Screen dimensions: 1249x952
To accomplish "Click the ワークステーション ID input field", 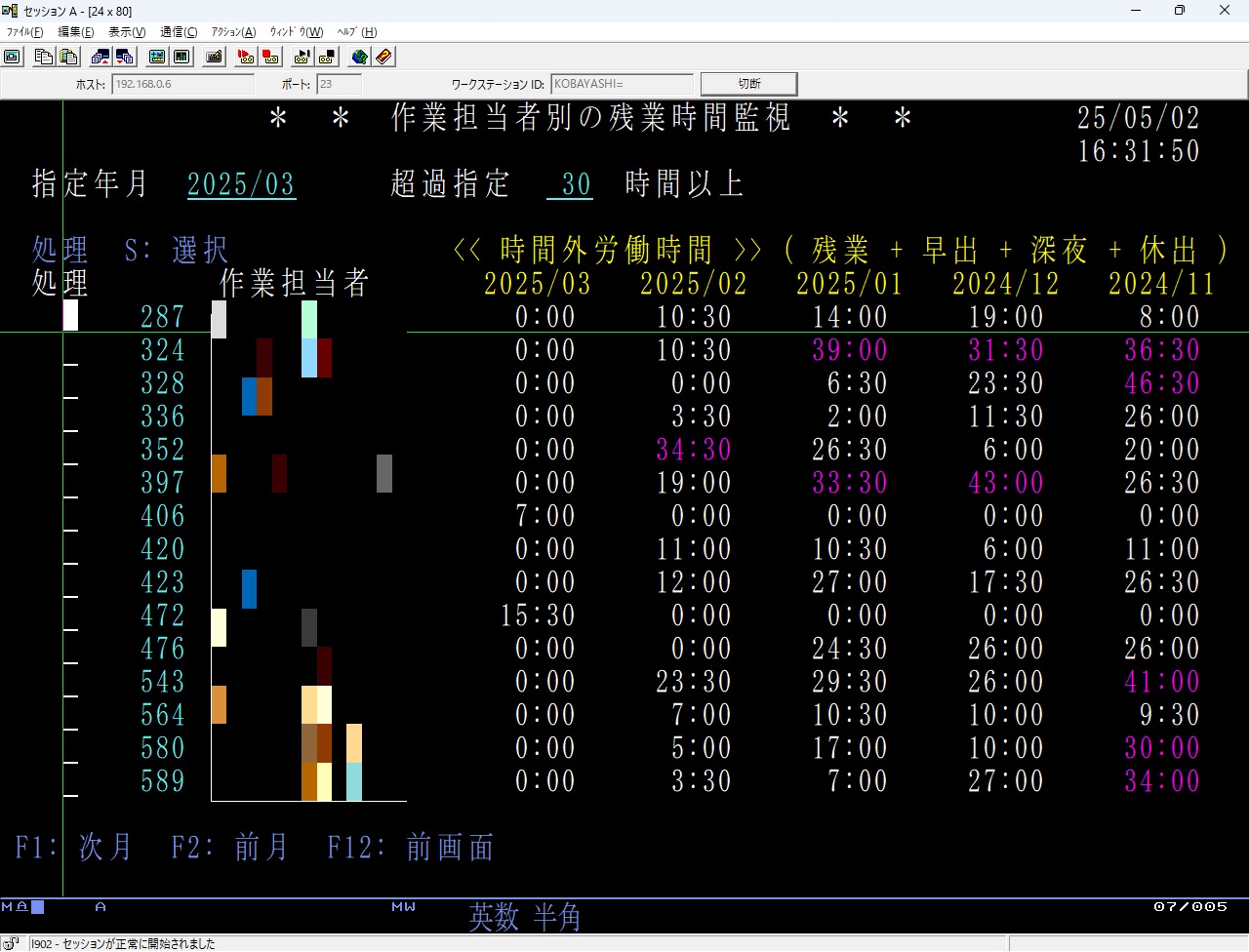I will click(622, 84).
